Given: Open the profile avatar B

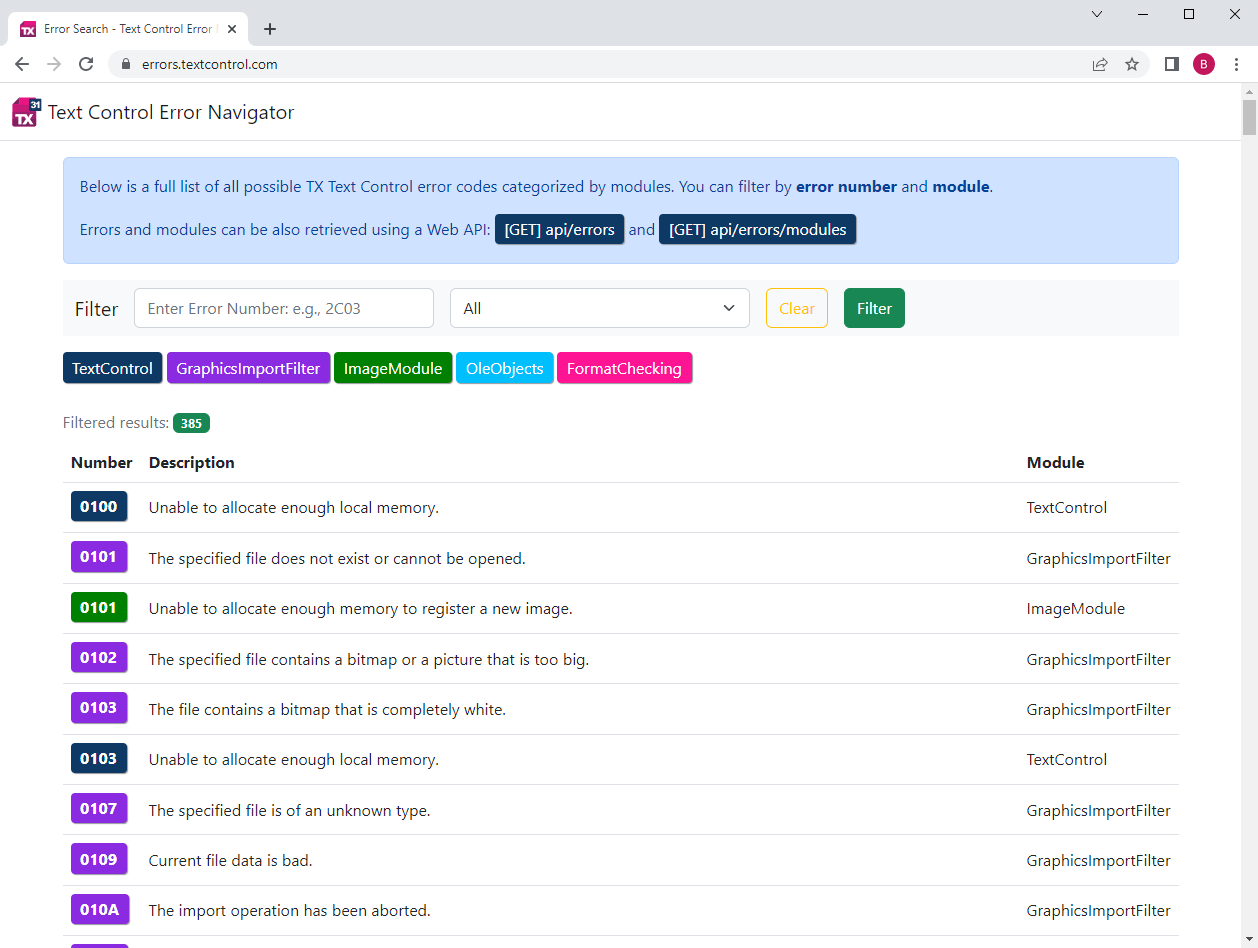Looking at the screenshot, I should click(x=1204, y=64).
